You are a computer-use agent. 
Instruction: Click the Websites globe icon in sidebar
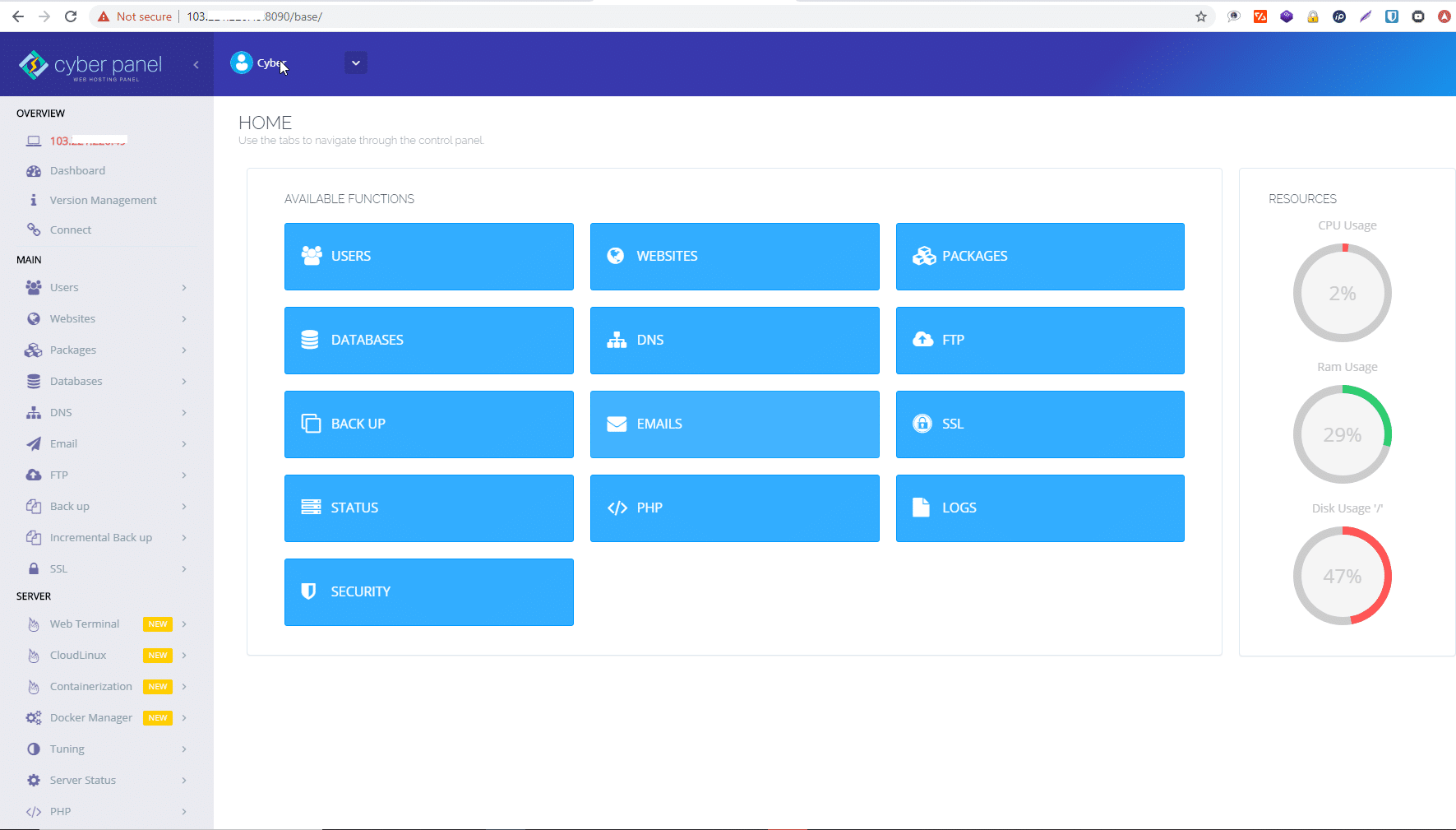(33, 318)
